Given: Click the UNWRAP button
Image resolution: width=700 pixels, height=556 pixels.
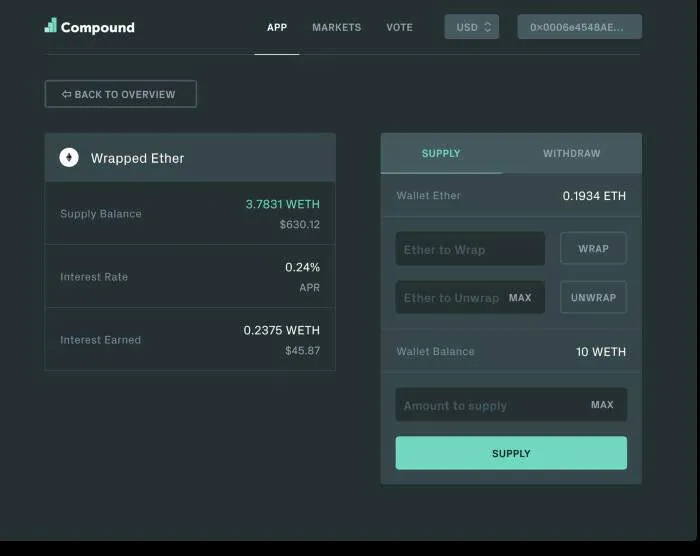Looking at the screenshot, I should pyautogui.click(x=593, y=297).
